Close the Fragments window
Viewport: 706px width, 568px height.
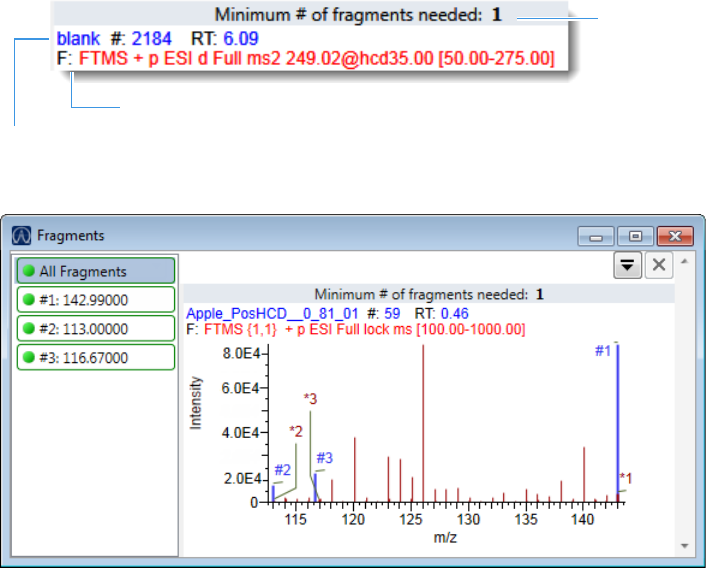pyautogui.click(x=675, y=236)
